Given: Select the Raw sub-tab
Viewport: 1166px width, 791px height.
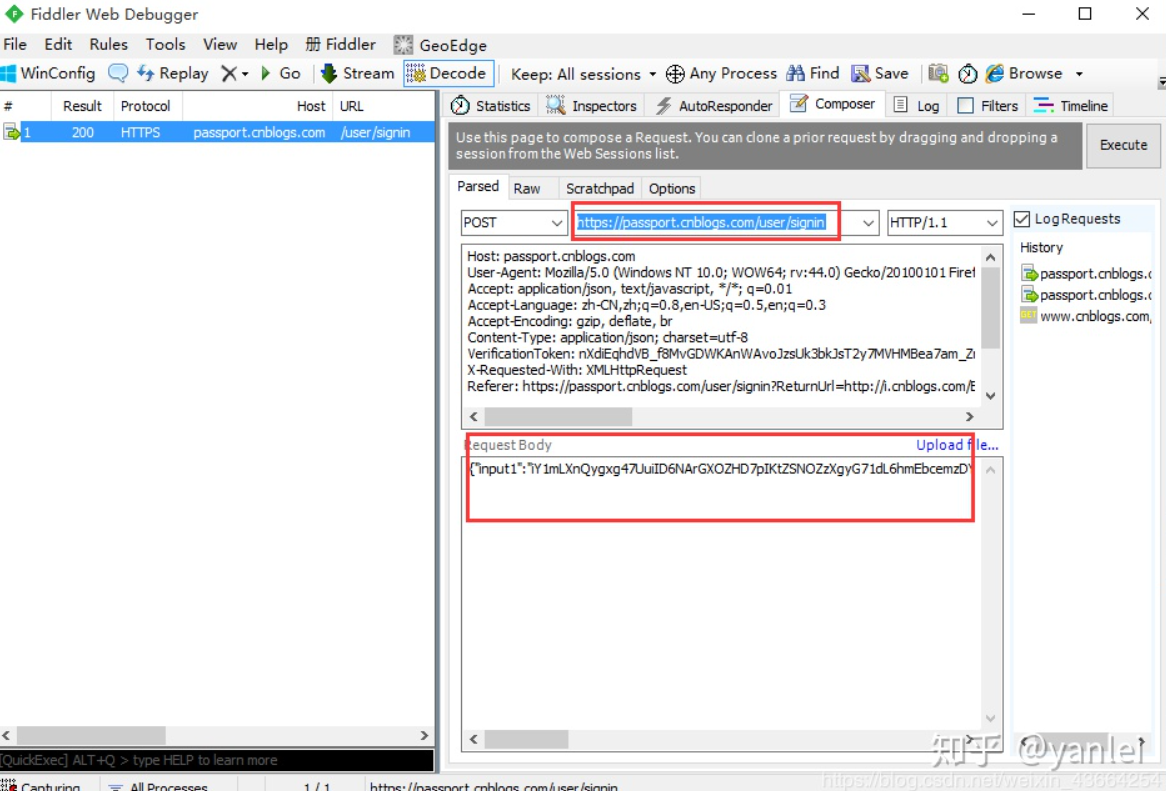Looking at the screenshot, I should tap(526, 189).
